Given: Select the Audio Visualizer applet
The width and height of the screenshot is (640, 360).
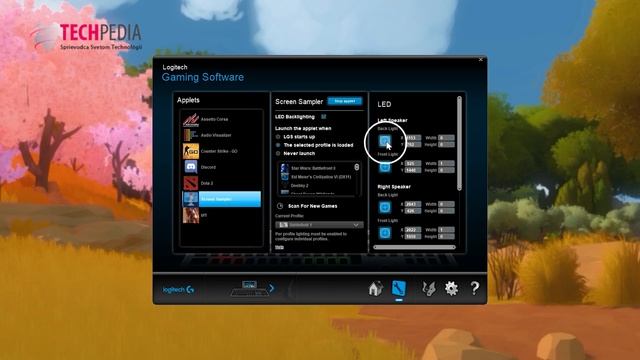Looking at the screenshot, I should [221, 135].
